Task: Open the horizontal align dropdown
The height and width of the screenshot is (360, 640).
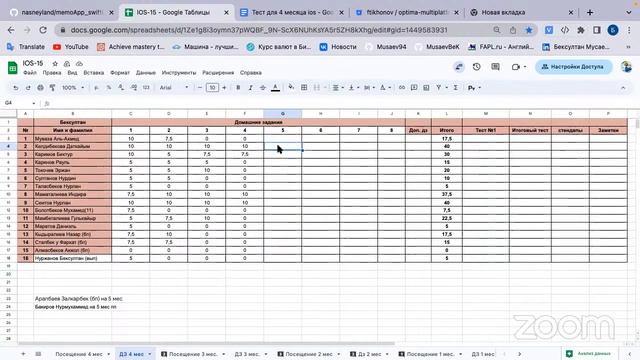Action: point(338,88)
